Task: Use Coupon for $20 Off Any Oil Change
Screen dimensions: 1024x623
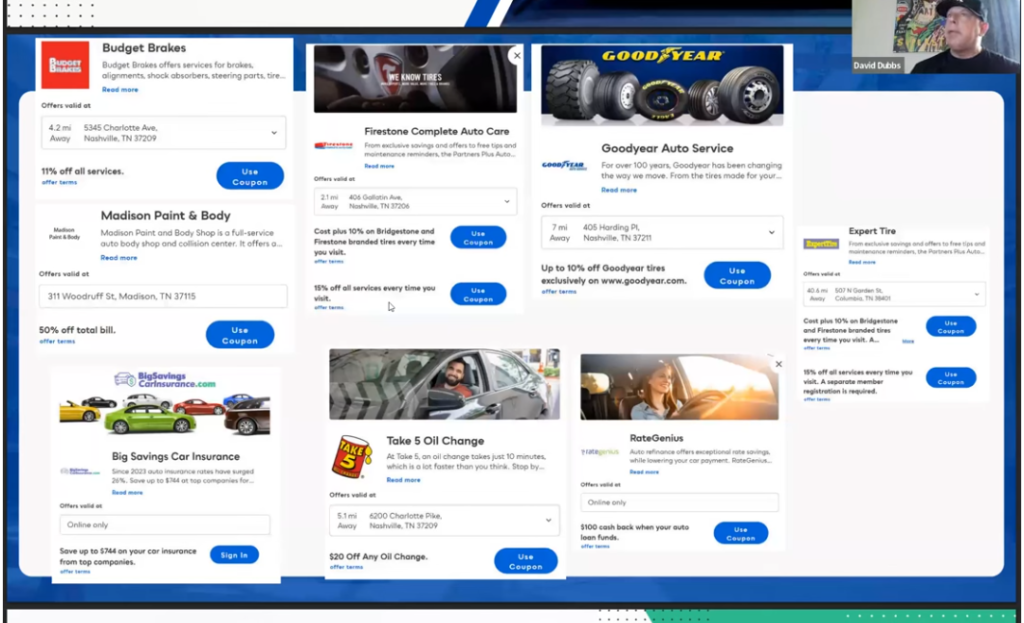Action: (525, 561)
